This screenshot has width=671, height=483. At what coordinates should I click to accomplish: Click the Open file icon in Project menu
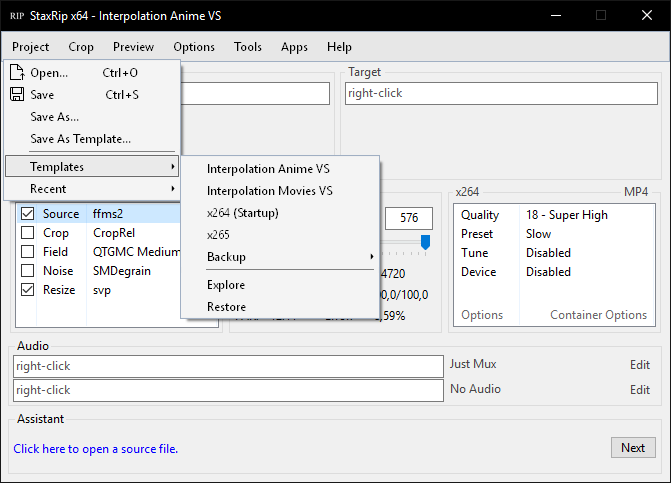coord(17,73)
